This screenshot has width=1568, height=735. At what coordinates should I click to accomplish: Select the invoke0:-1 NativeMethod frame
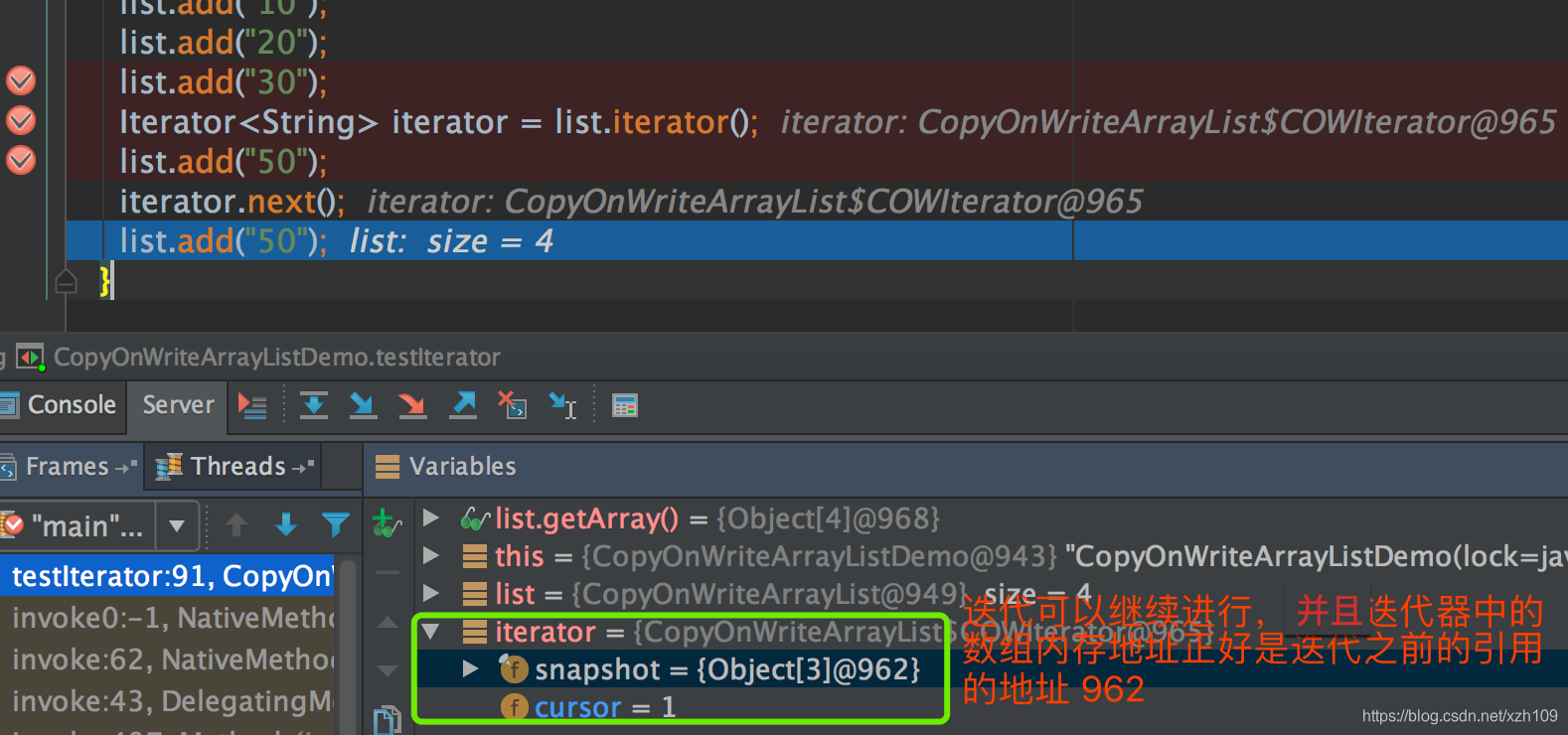pyautogui.click(x=169, y=618)
